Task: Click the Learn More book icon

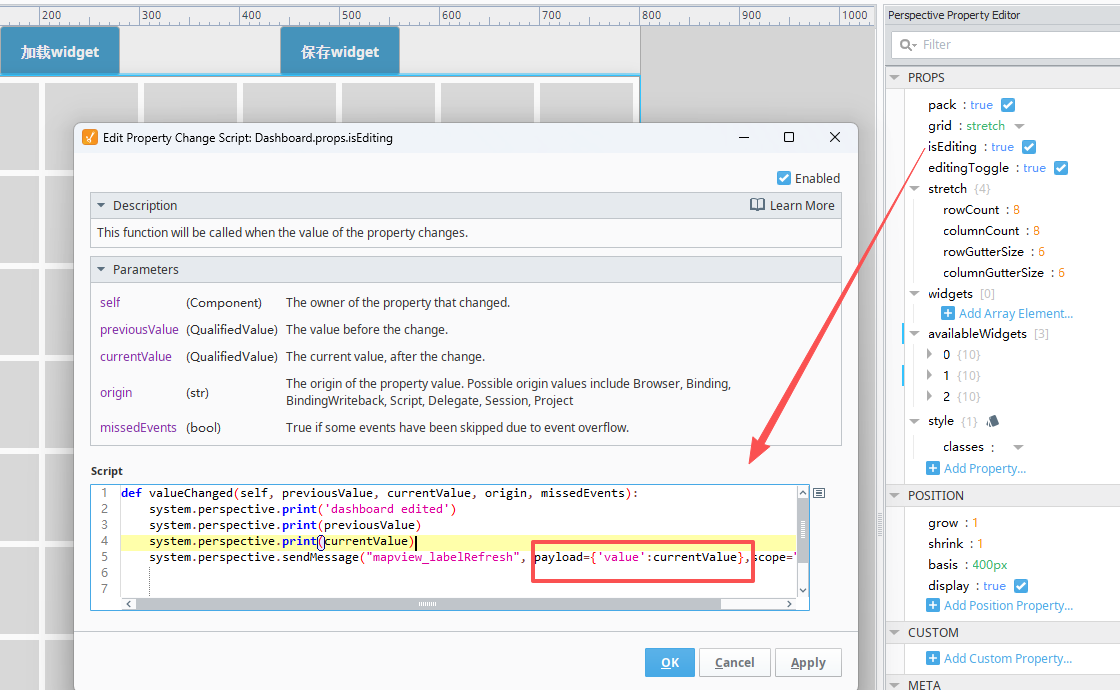Action: pyautogui.click(x=757, y=205)
